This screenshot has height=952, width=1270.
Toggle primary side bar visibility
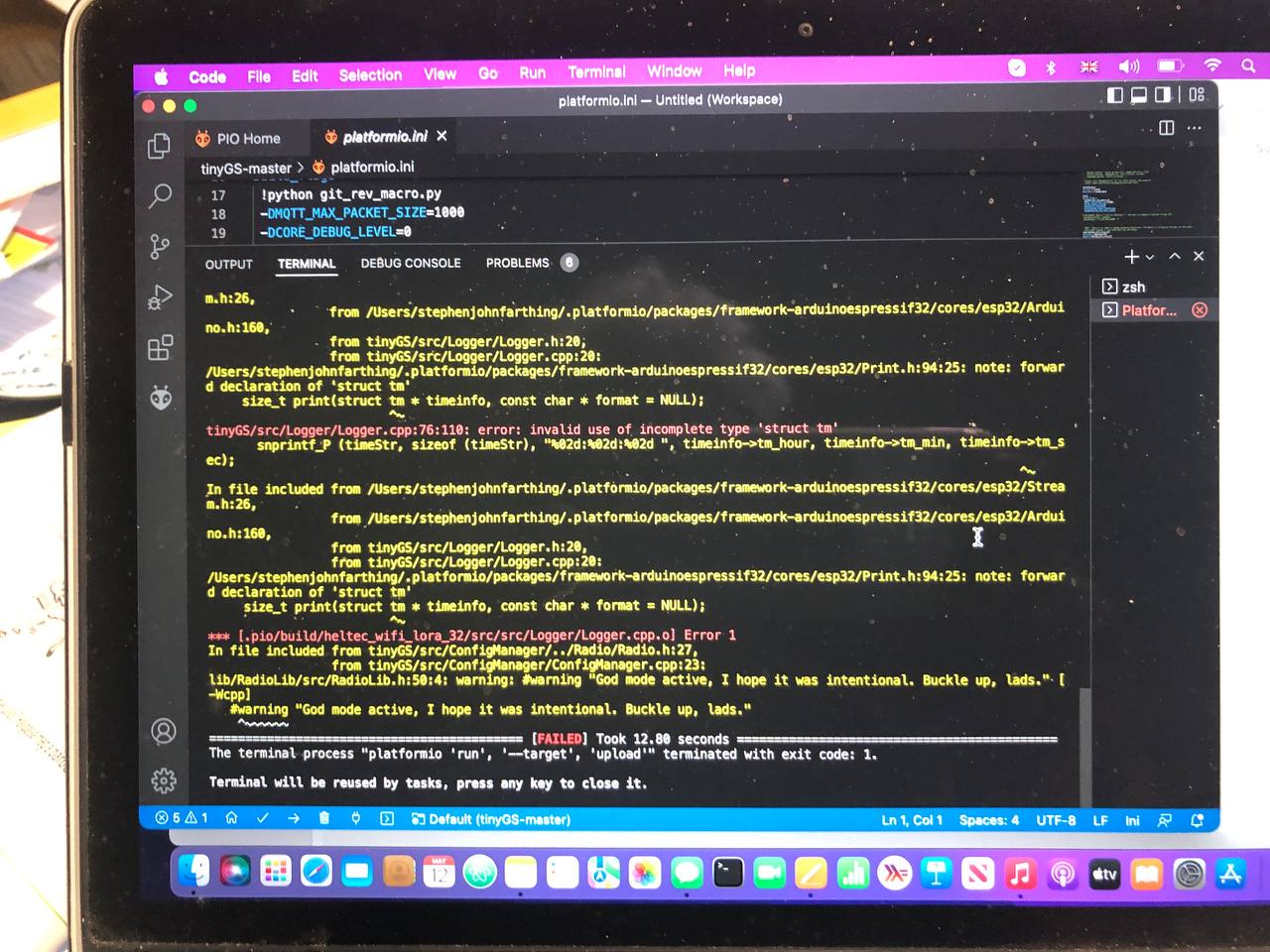(x=1115, y=95)
